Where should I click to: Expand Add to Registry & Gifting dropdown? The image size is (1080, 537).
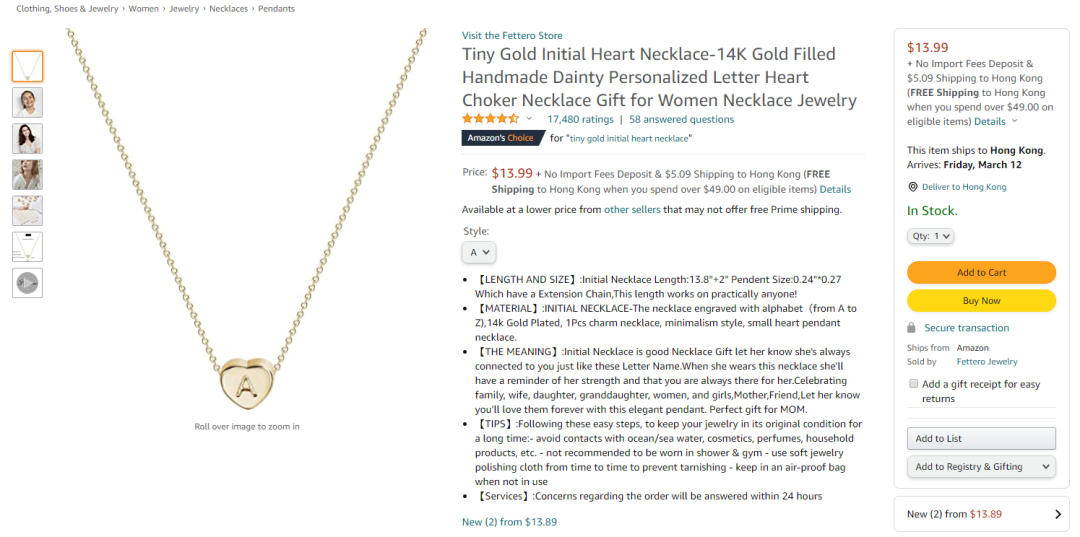pyautogui.click(x=981, y=467)
